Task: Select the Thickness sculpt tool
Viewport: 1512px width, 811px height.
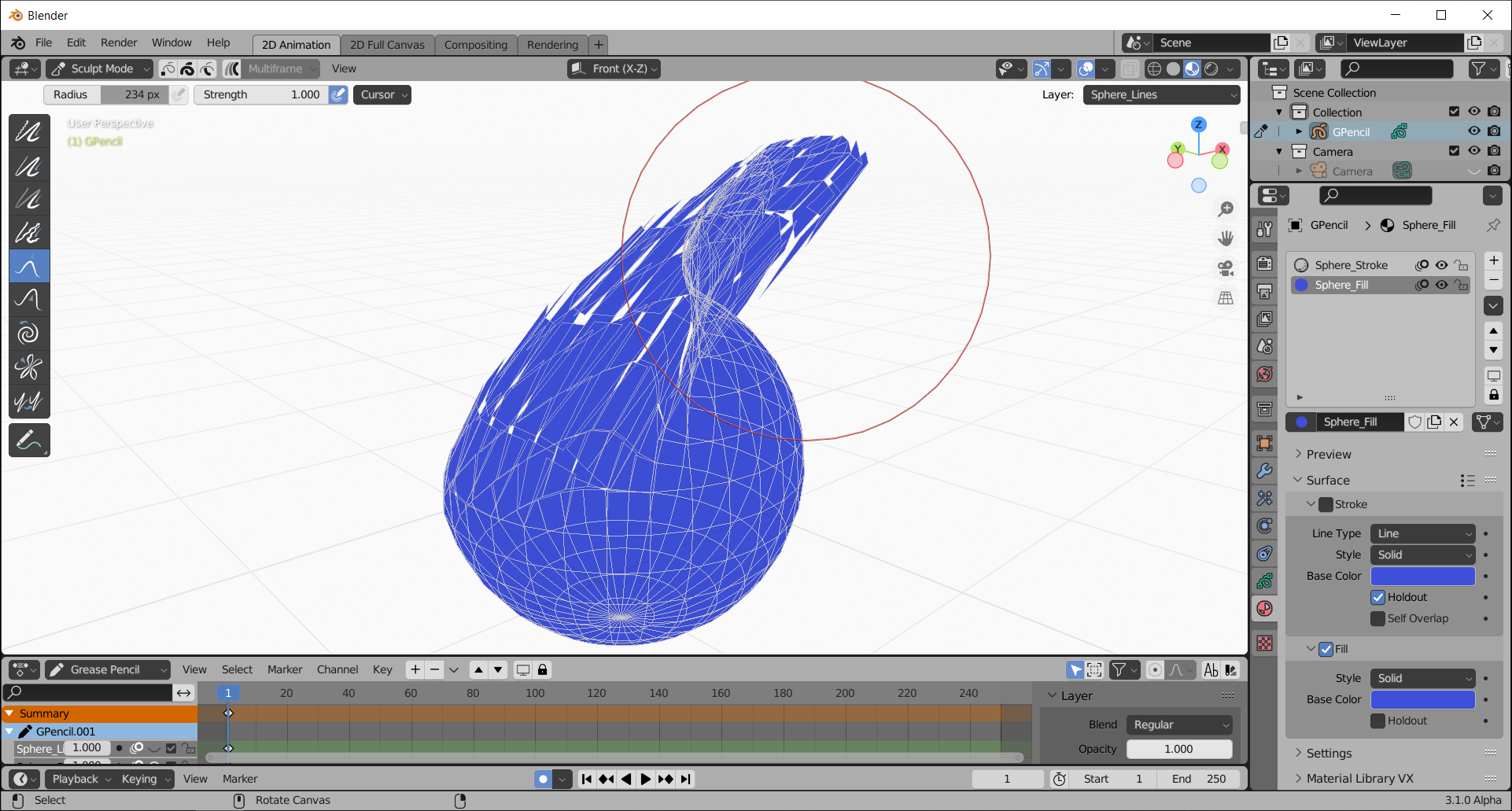Action: click(x=29, y=166)
